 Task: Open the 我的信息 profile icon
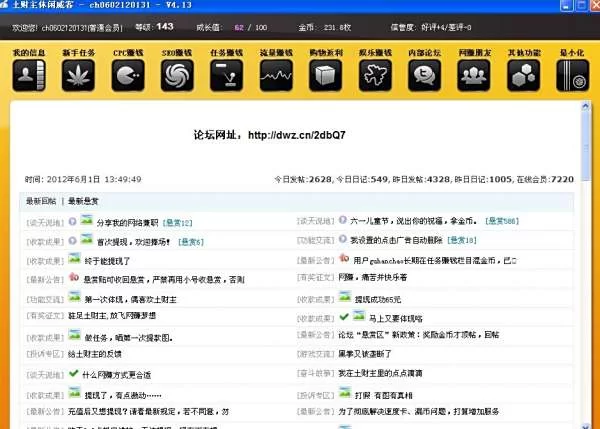27,73
